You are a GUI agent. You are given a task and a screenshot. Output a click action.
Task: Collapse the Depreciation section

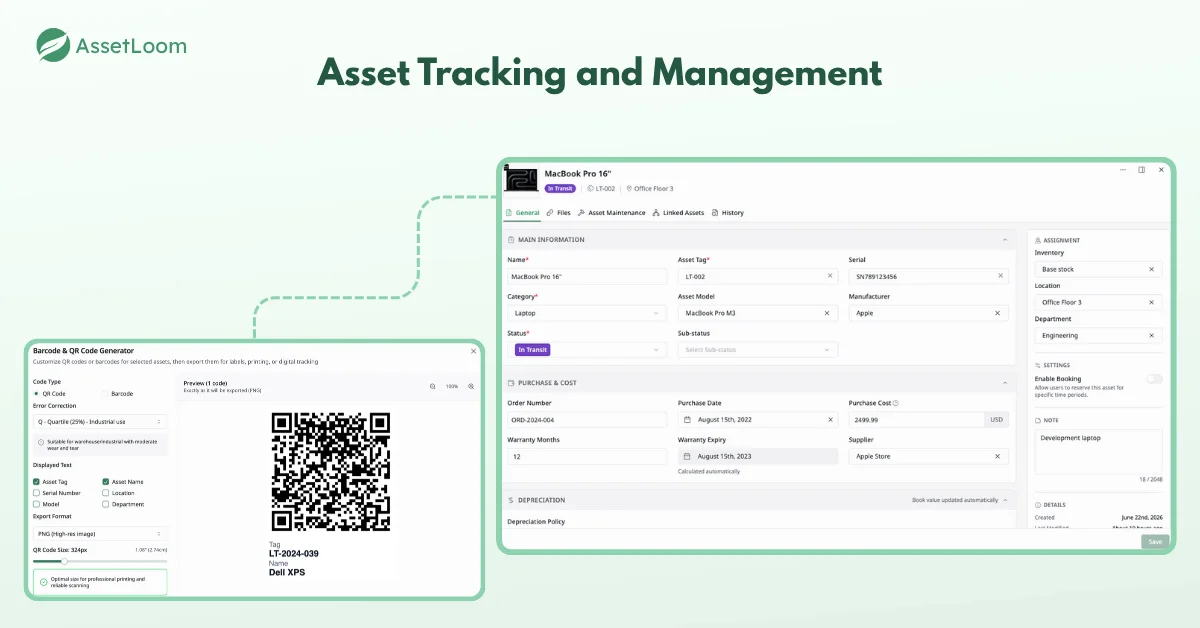[1005, 500]
